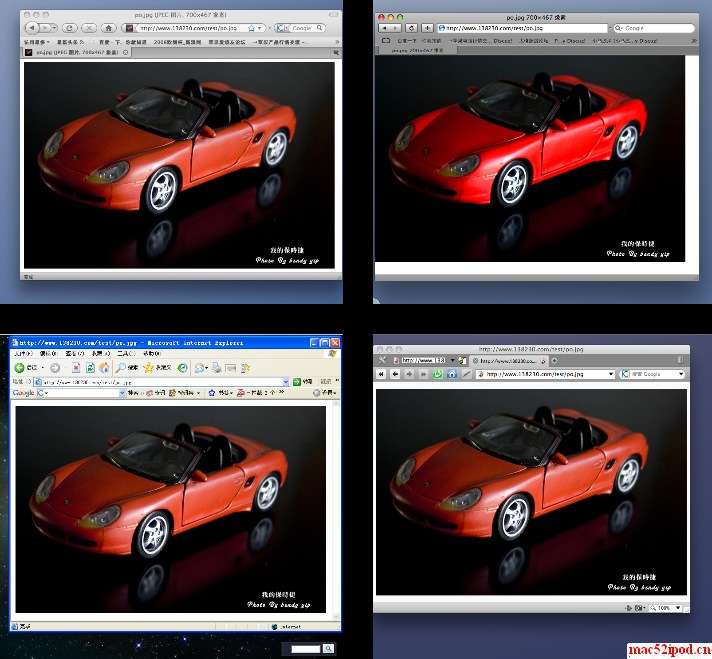Select the Firefox po.jpg tab

point(76,52)
